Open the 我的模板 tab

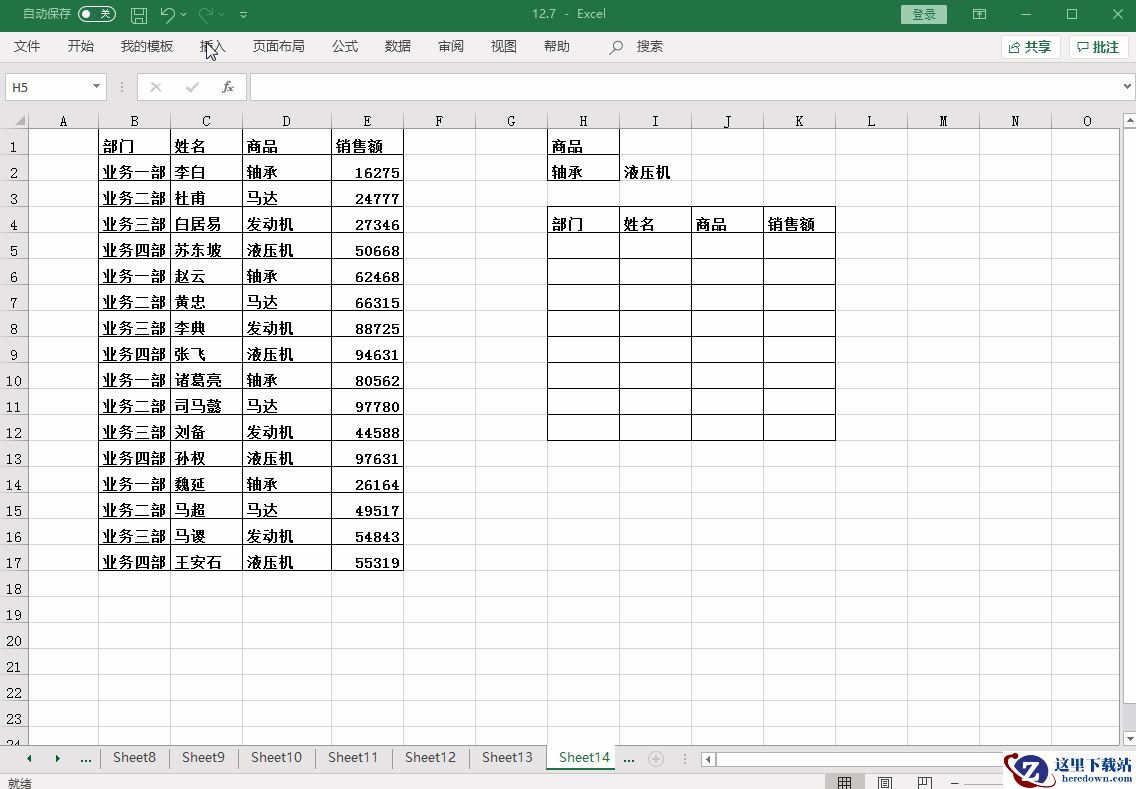(x=146, y=46)
